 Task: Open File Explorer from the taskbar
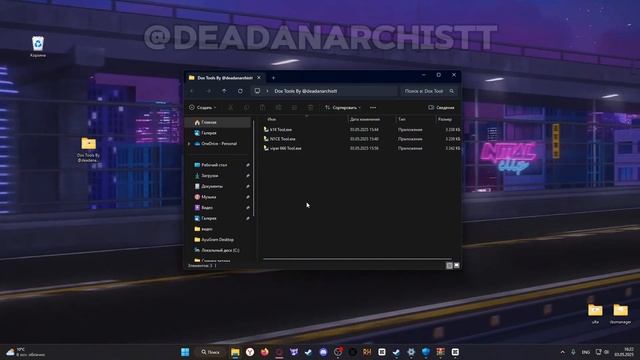point(235,352)
